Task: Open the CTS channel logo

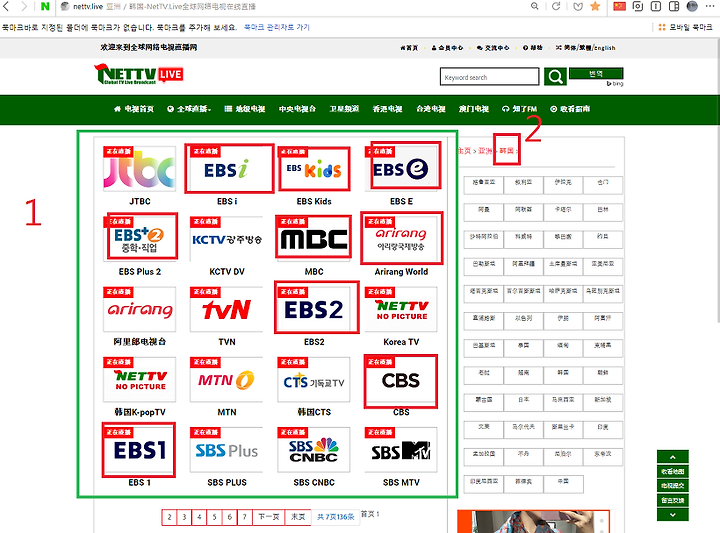Action: [x=314, y=379]
